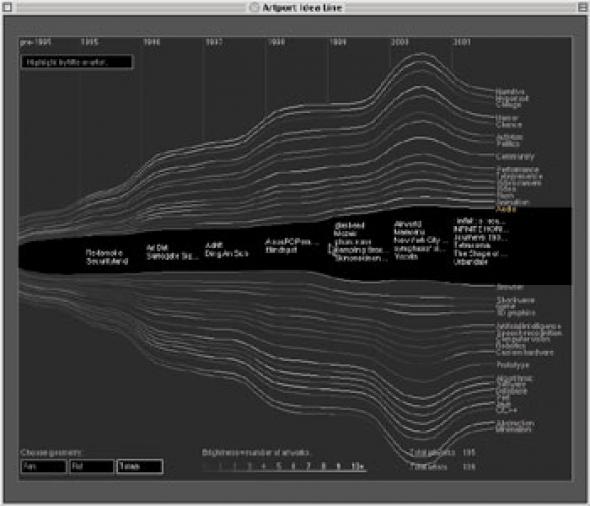Select the Custom hardware thread label
This screenshot has height=506, width=590.
(525, 353)
